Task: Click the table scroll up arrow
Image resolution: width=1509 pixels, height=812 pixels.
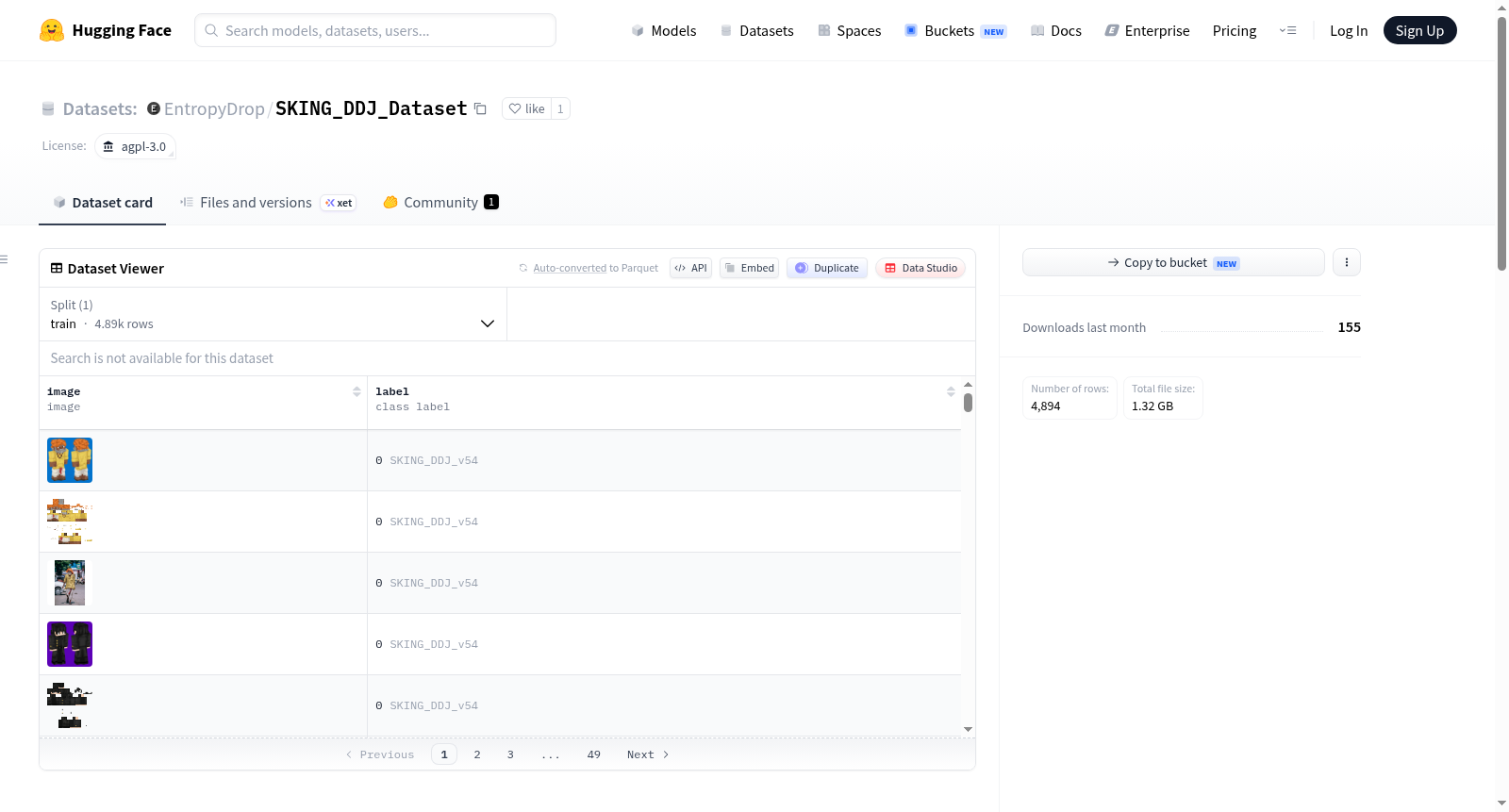Action: (x=968, y=385)
